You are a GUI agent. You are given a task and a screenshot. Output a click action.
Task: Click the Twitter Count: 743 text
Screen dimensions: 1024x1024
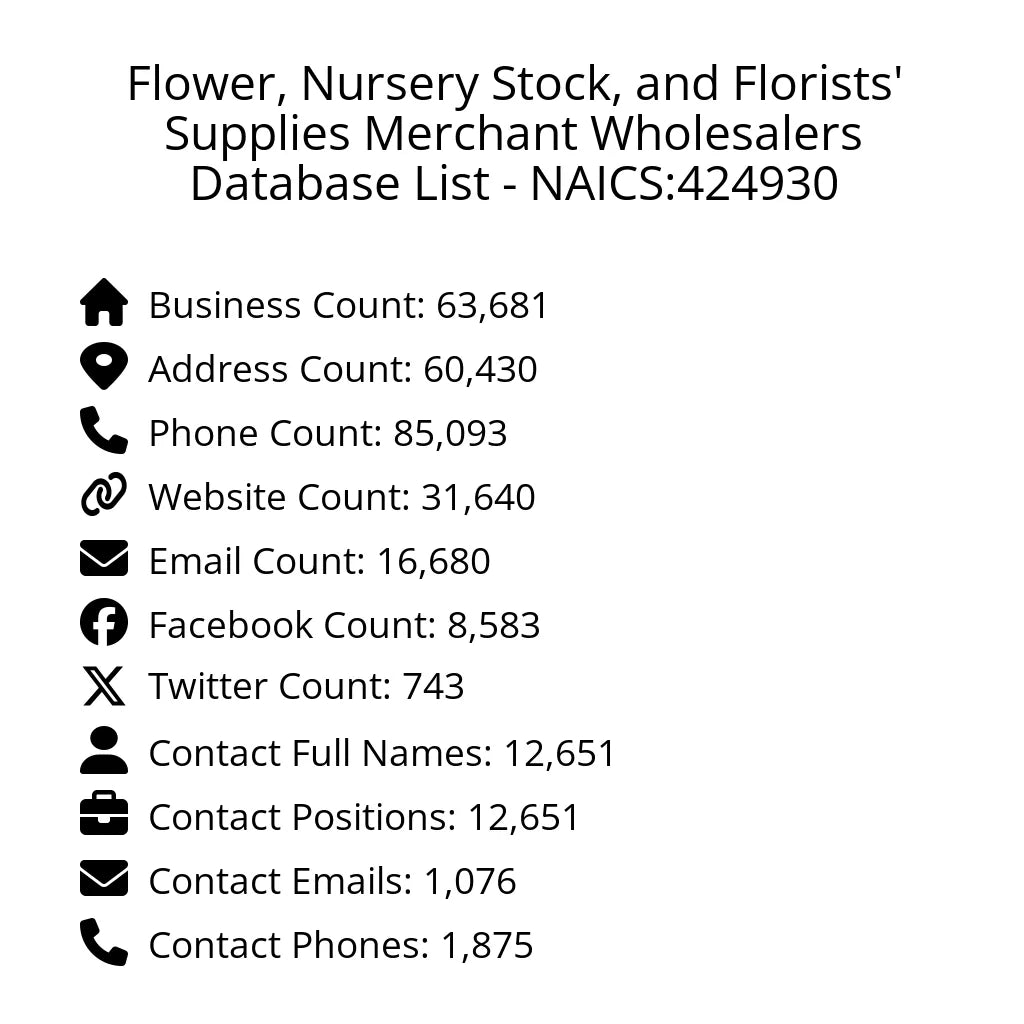(306, 687)
